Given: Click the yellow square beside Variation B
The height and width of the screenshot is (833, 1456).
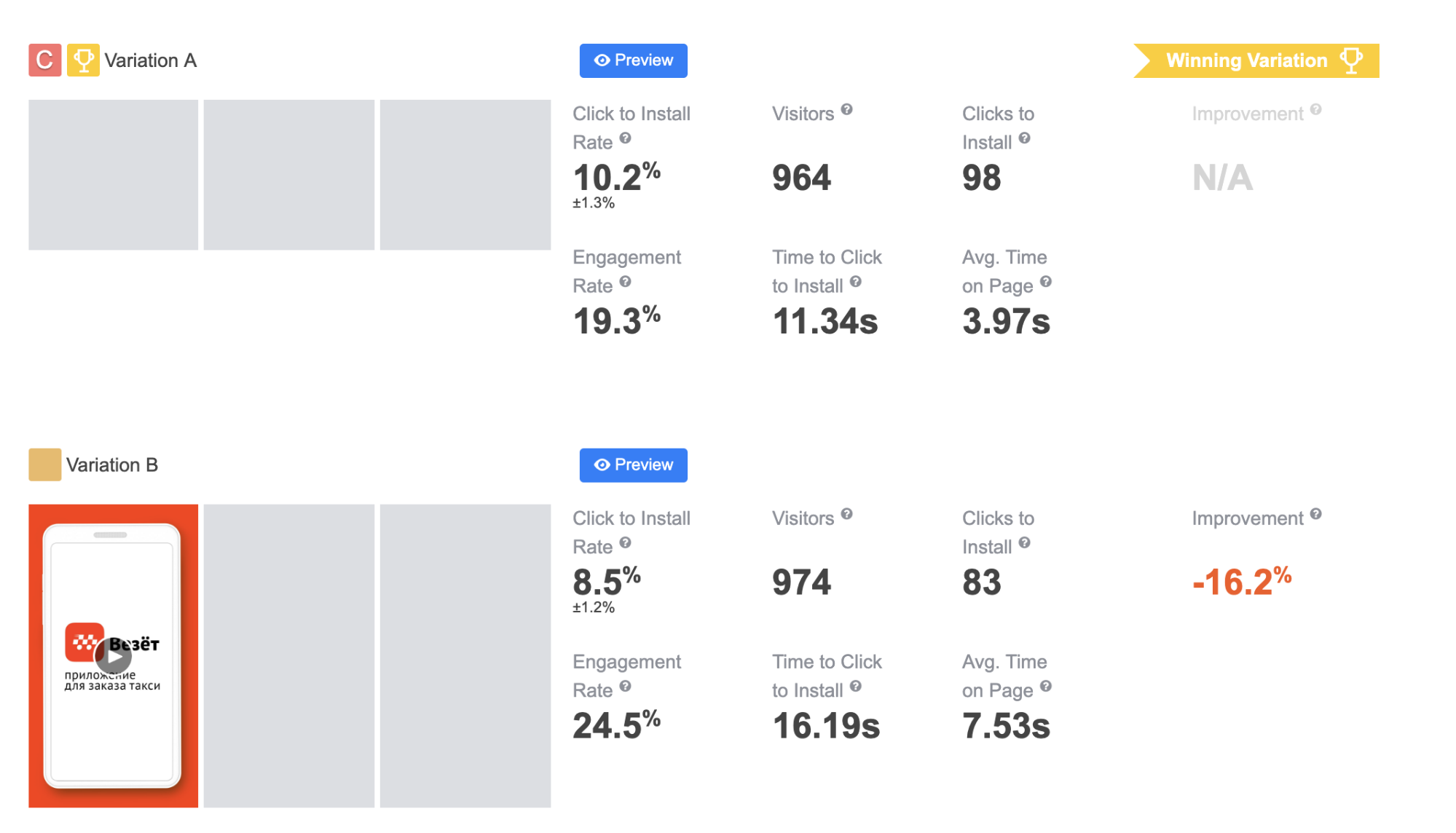Looking at the screenshot, I should 44,464.
